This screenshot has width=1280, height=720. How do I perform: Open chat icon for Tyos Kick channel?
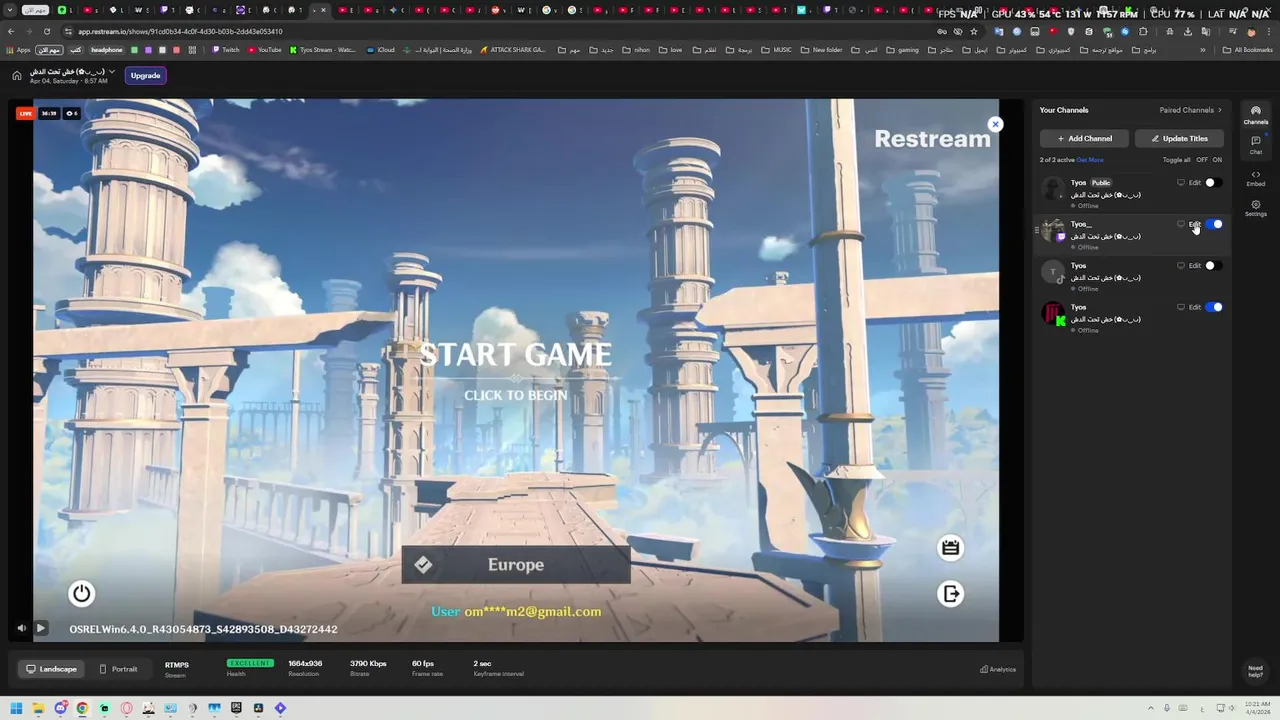tap(1181, 307)
